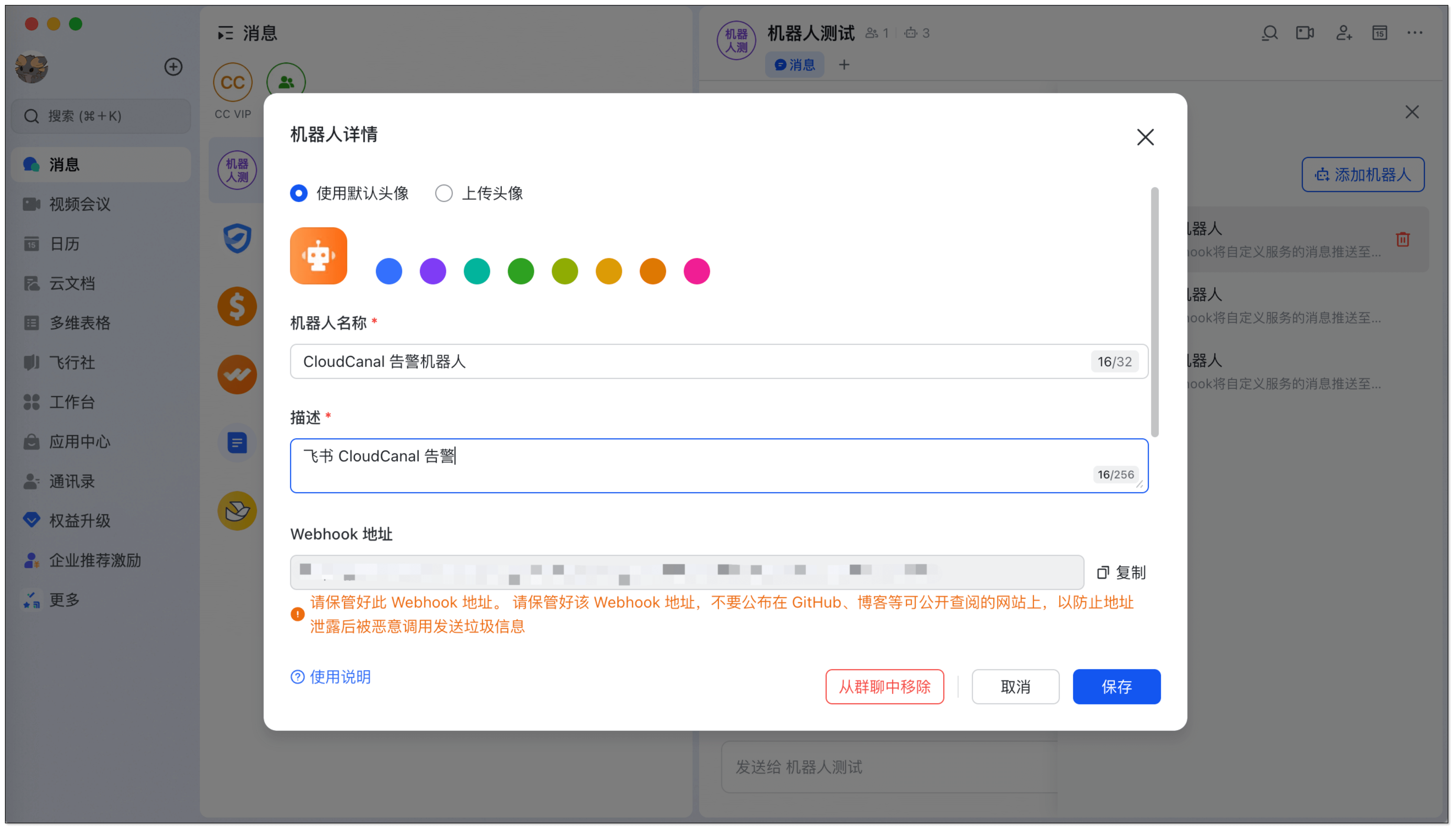
Task: Select the Upload avatar radio option
Action: [444, 193]
